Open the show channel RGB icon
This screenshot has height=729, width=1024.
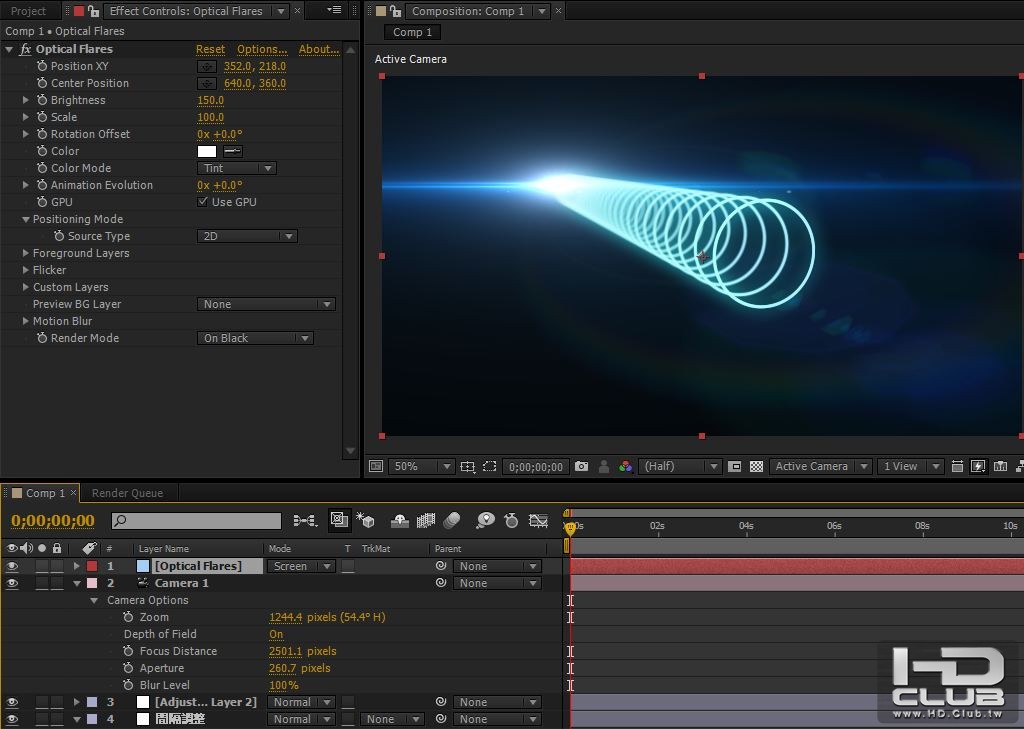[x=626, y=466]
